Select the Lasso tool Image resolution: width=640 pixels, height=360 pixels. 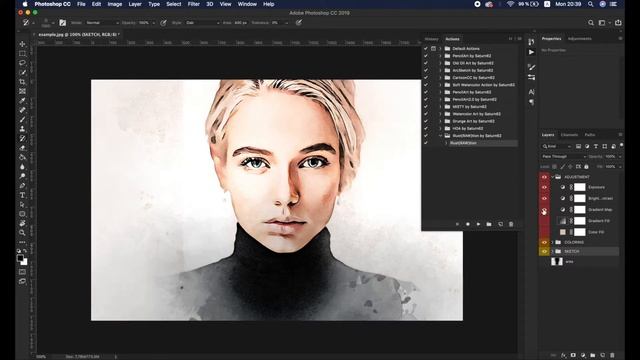click(22, 63)
